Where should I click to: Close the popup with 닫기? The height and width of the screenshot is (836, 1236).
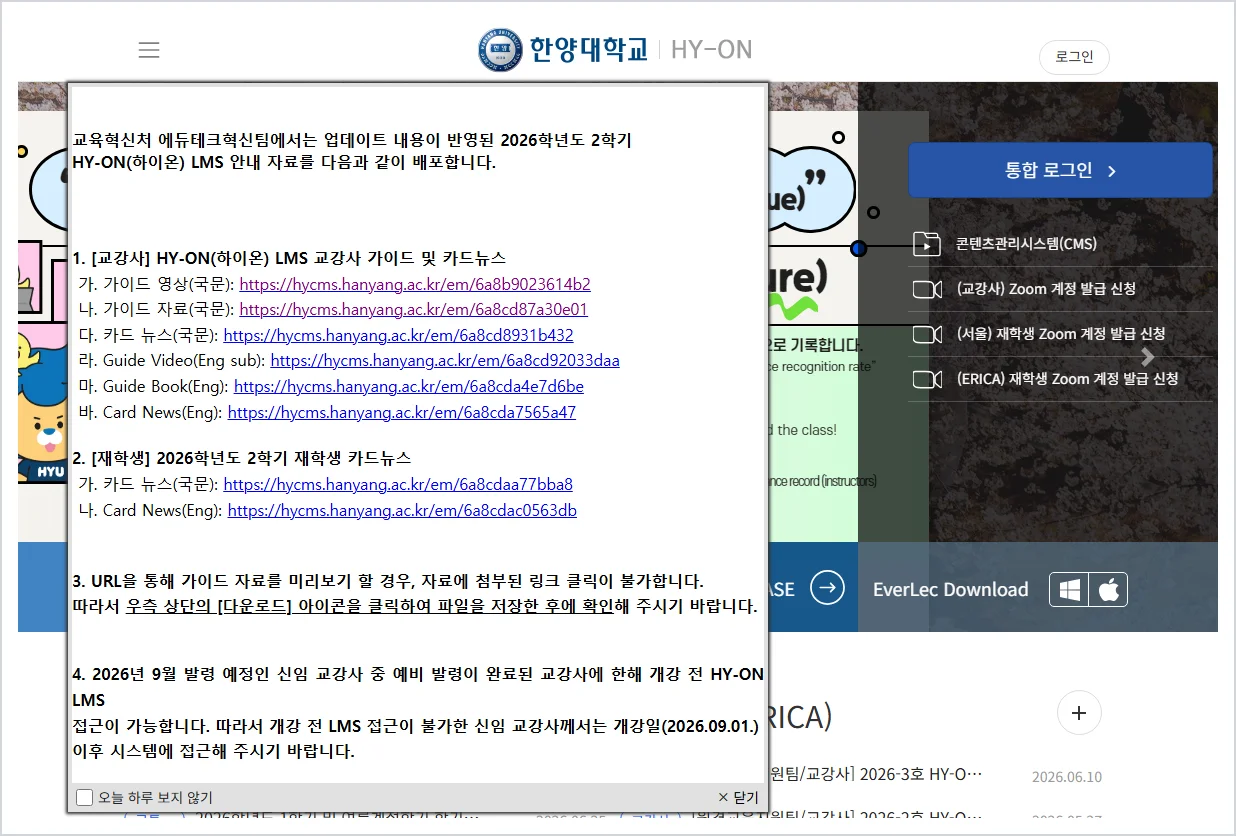pos(738,797)
